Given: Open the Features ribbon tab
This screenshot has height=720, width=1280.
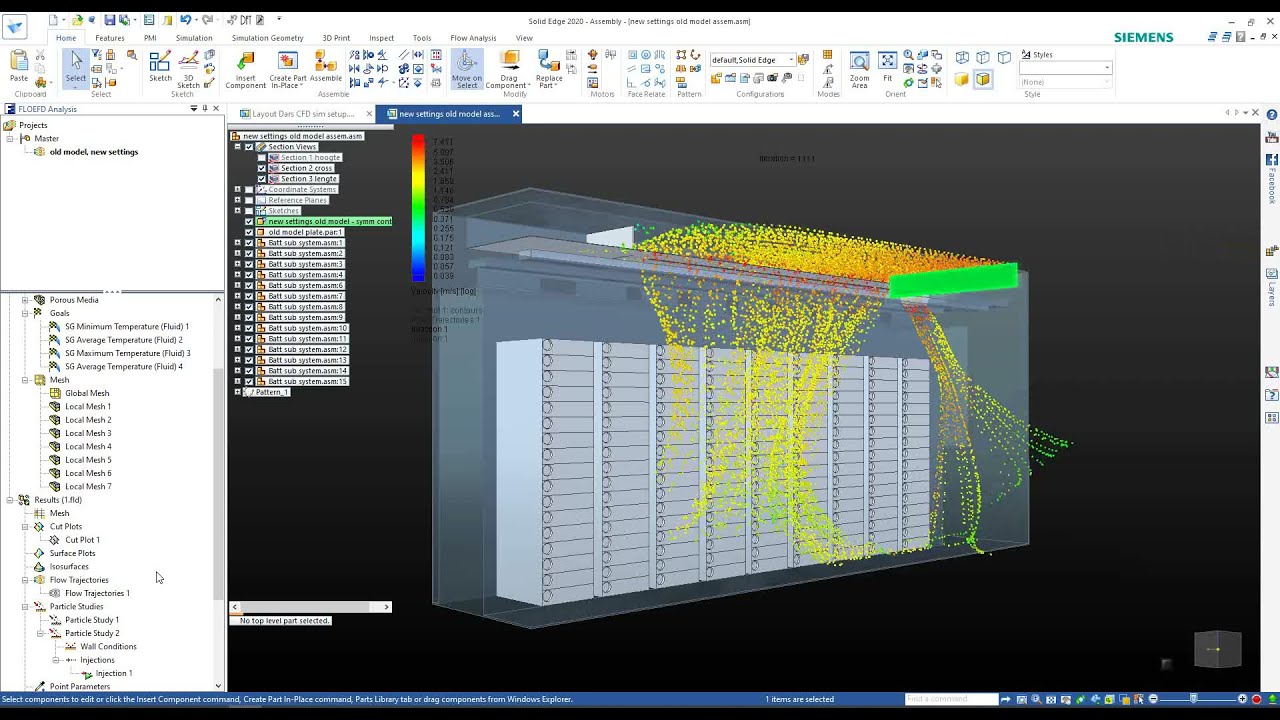Looking at the screenshot, I should coord(110,38).
